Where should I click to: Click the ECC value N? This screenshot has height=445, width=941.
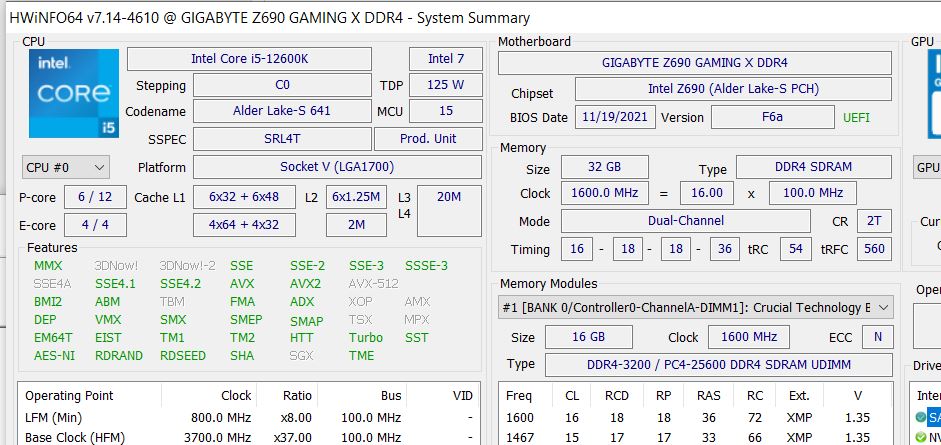tap(877, 337)
